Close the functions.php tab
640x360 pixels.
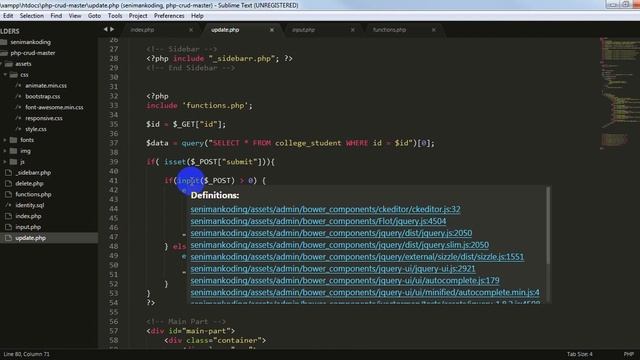433,30
